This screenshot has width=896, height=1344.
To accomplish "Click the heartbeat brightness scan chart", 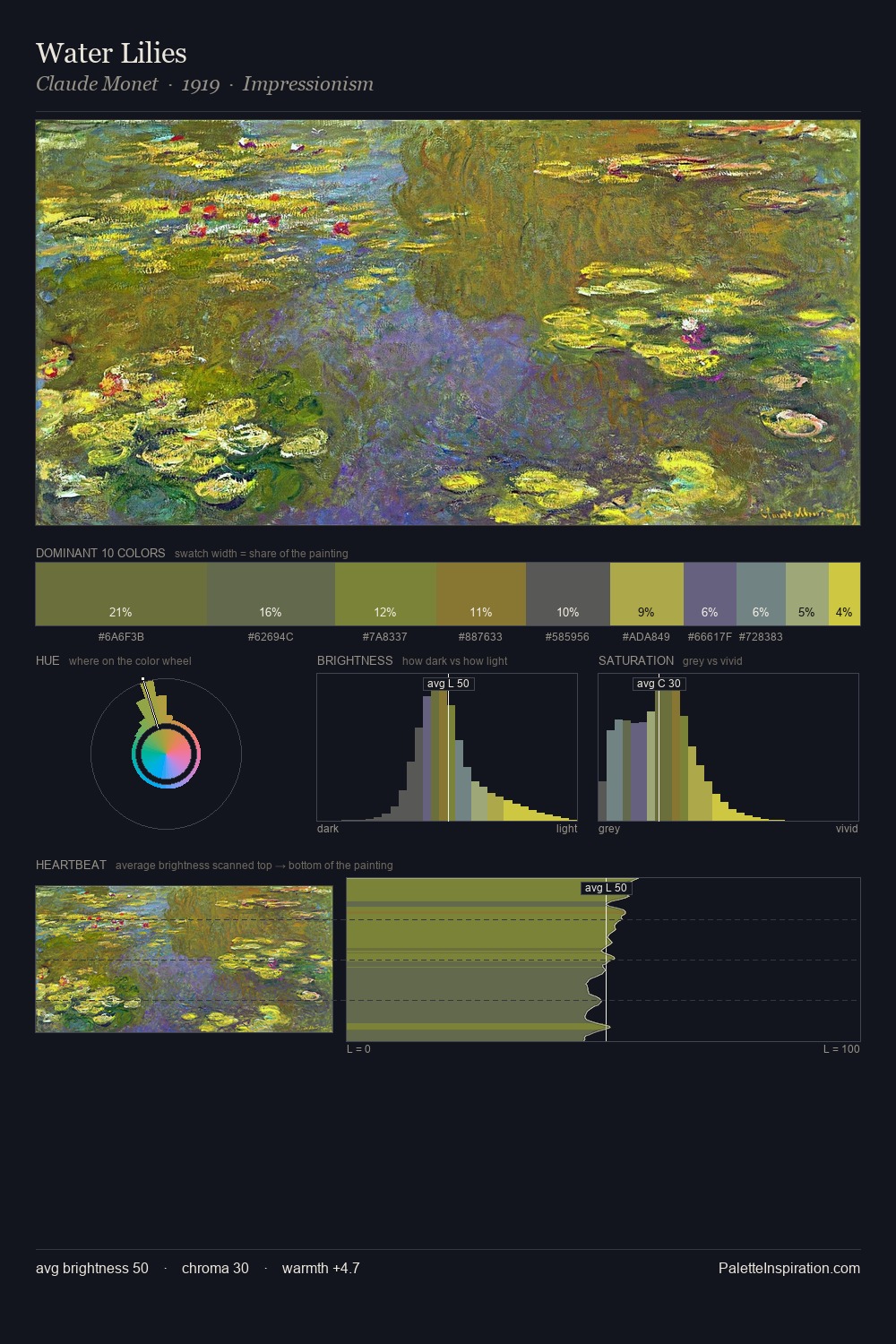I will [x=603, y=960].
